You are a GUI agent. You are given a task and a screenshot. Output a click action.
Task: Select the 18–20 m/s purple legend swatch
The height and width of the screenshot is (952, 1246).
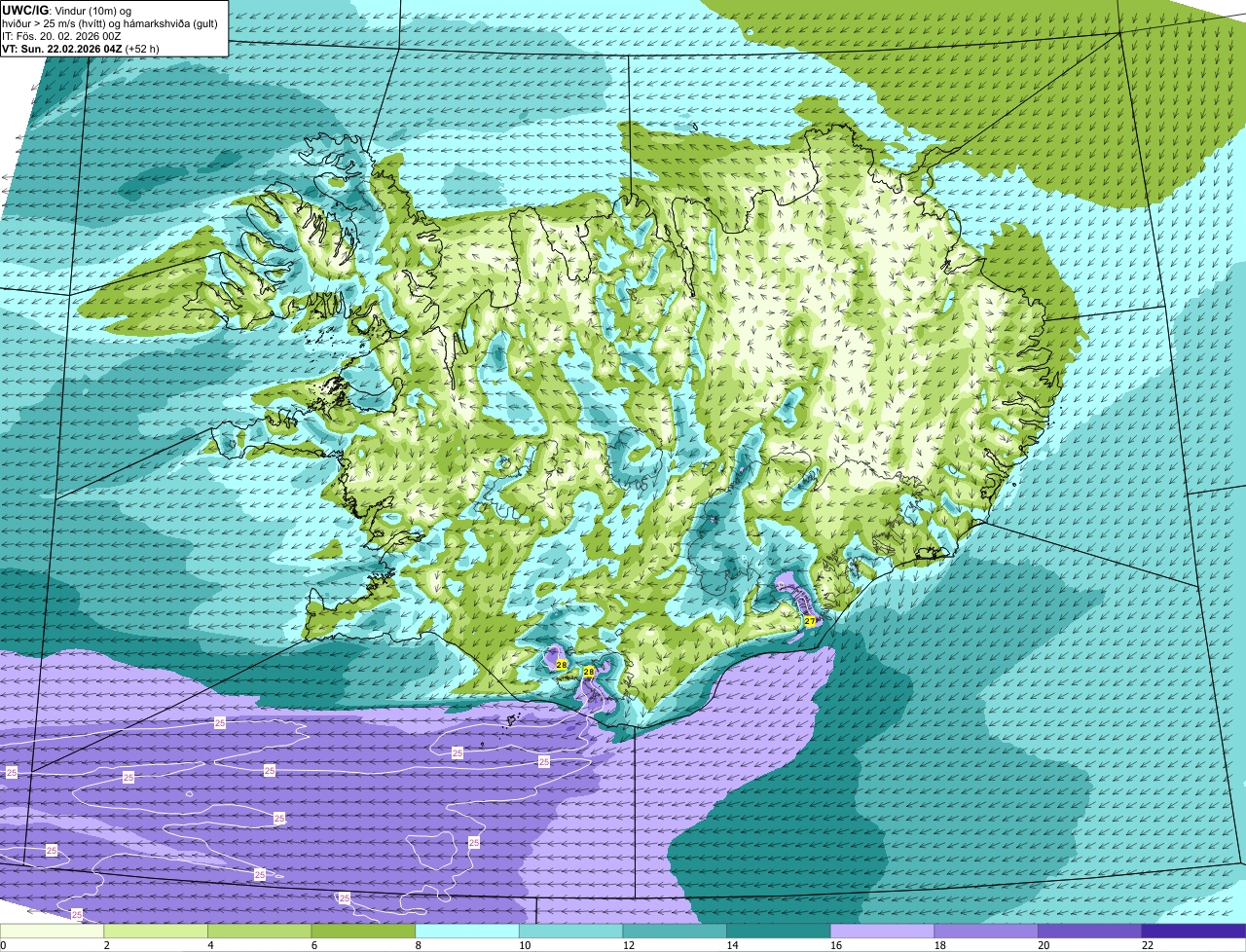[x=986, y=931]
